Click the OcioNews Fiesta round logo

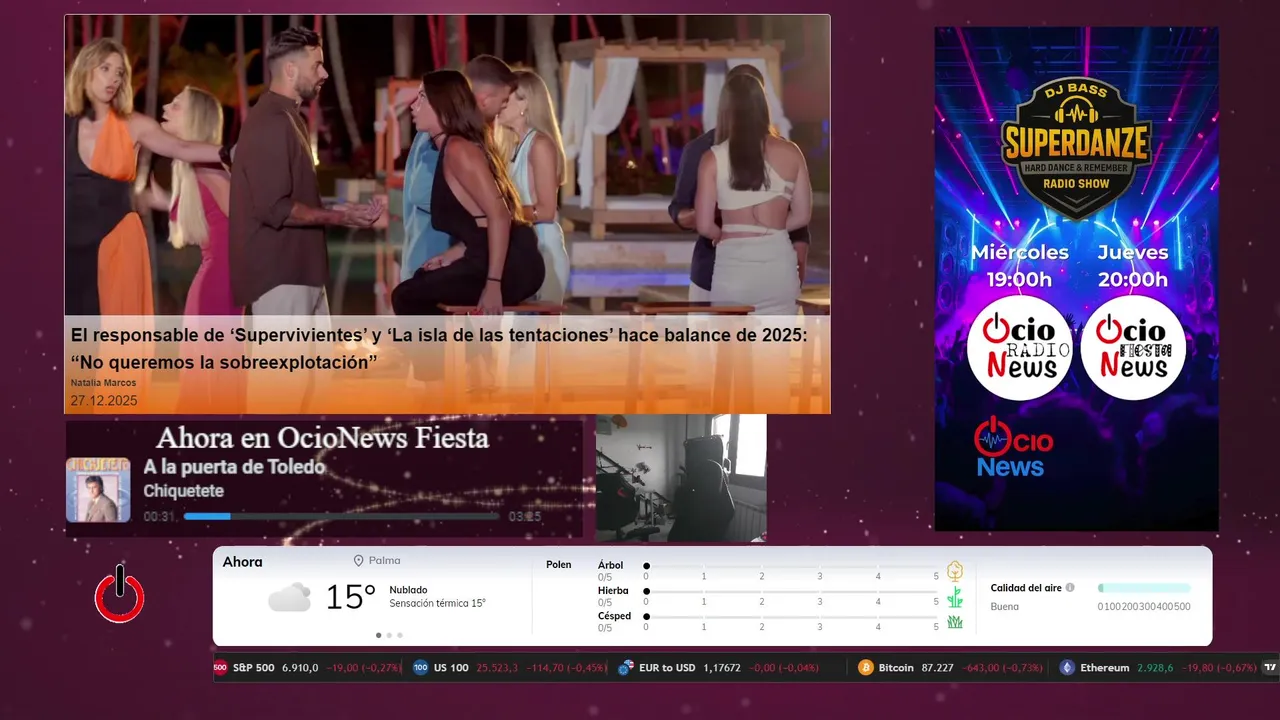click(1133, 348)
